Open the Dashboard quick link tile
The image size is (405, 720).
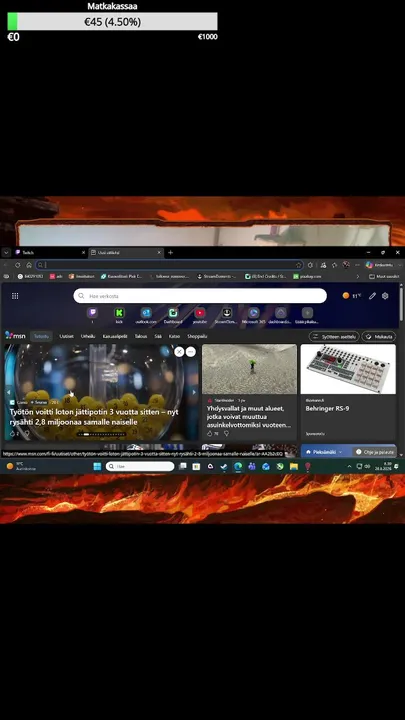(173, 313)
